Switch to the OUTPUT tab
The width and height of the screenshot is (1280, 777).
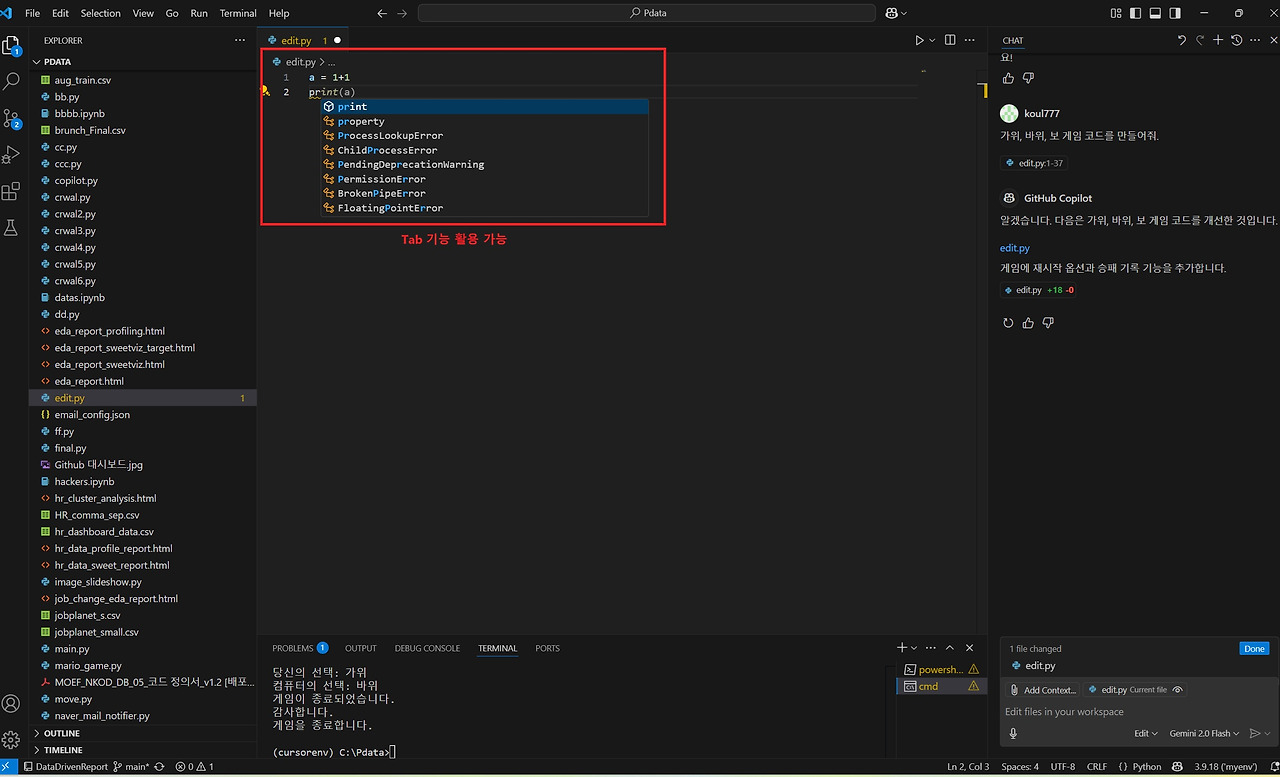coord(360,648)
